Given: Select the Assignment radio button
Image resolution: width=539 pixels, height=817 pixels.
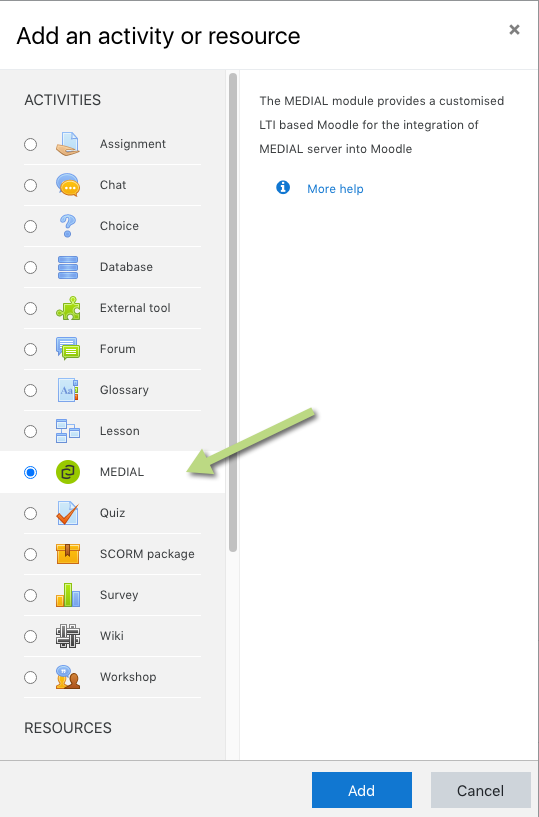Looking at the screenshot, I should point(31,144).
